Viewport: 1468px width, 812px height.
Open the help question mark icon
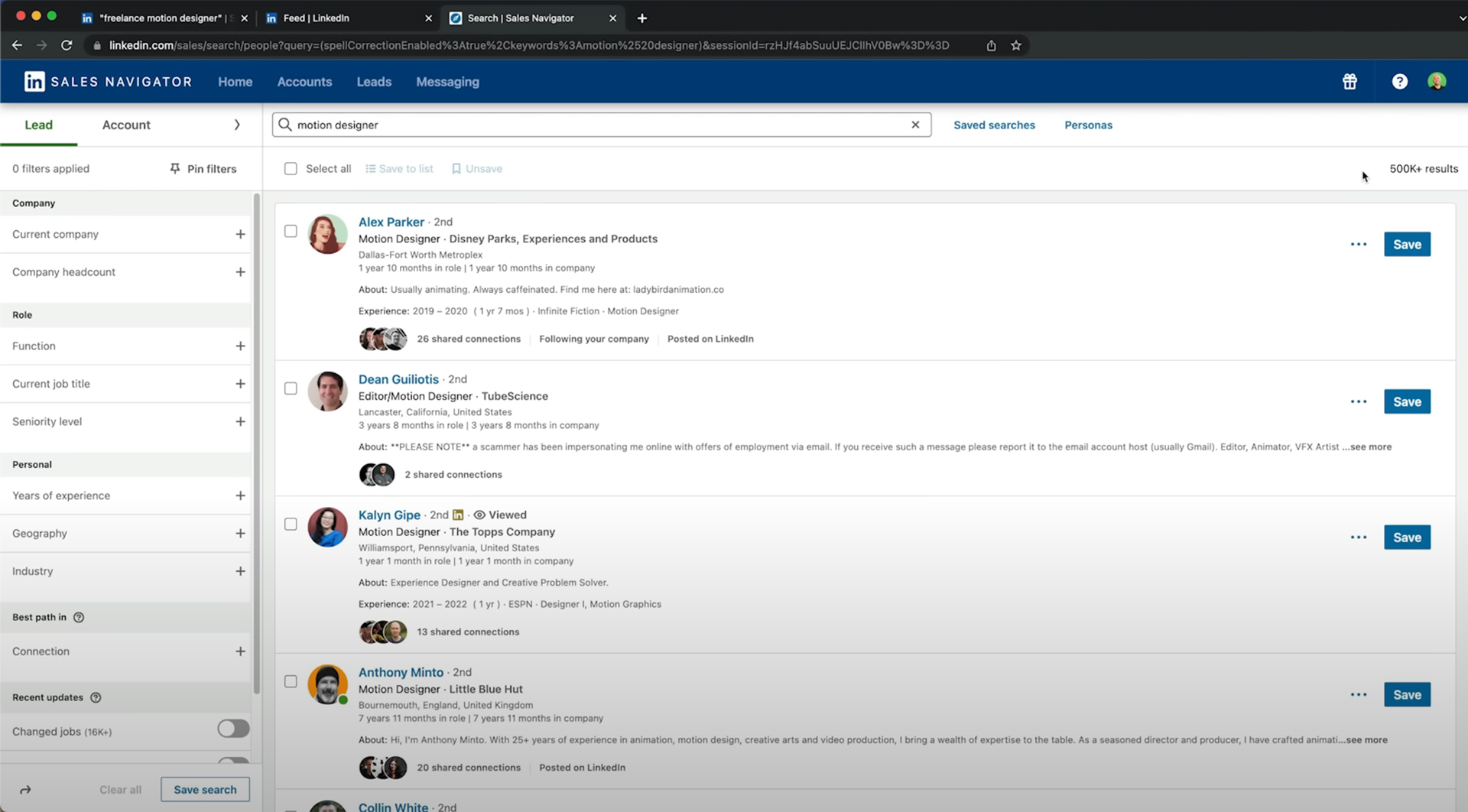click(1399, 82)
